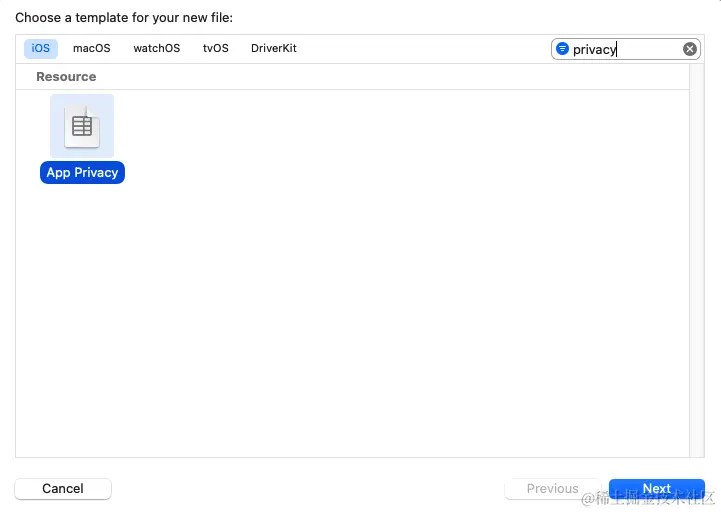This screenshot has width=721, height=512.
Task: Select the App Privacy template icon
Action: (82, 126)
